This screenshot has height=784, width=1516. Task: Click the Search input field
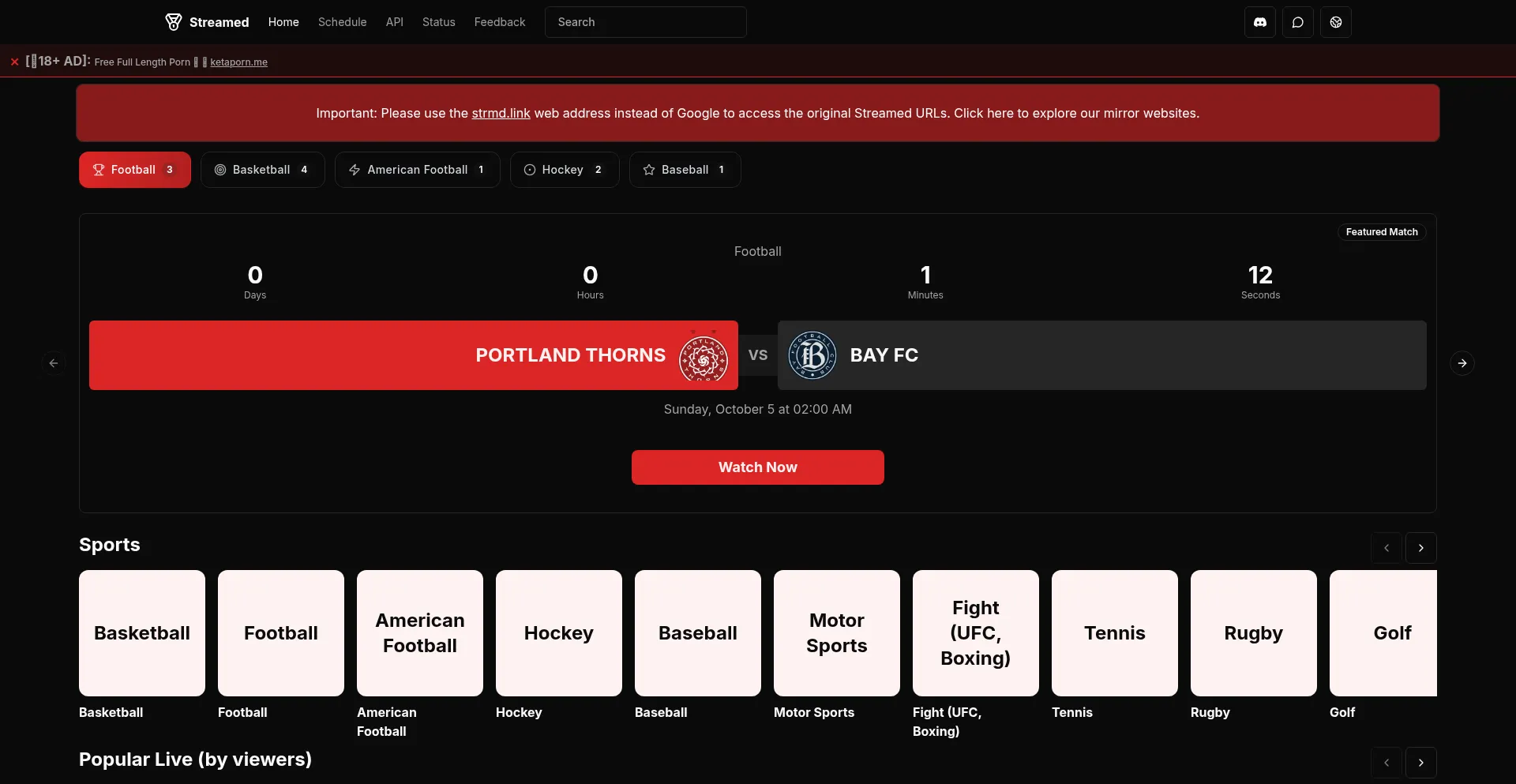pos(645,22)
